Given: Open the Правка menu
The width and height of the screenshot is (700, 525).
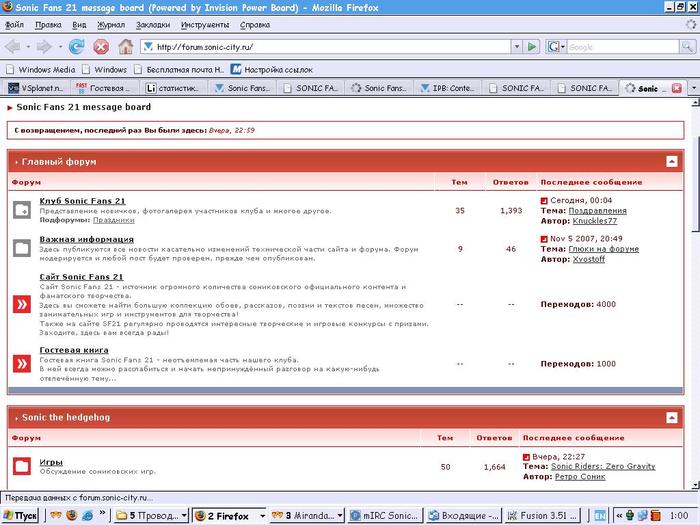Looking at the screenshot, I should tap(48, 25).
